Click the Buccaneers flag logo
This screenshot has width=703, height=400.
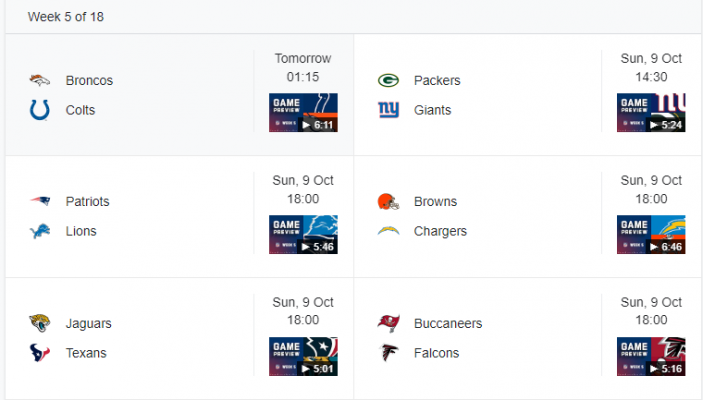click(x=388, y=323)
